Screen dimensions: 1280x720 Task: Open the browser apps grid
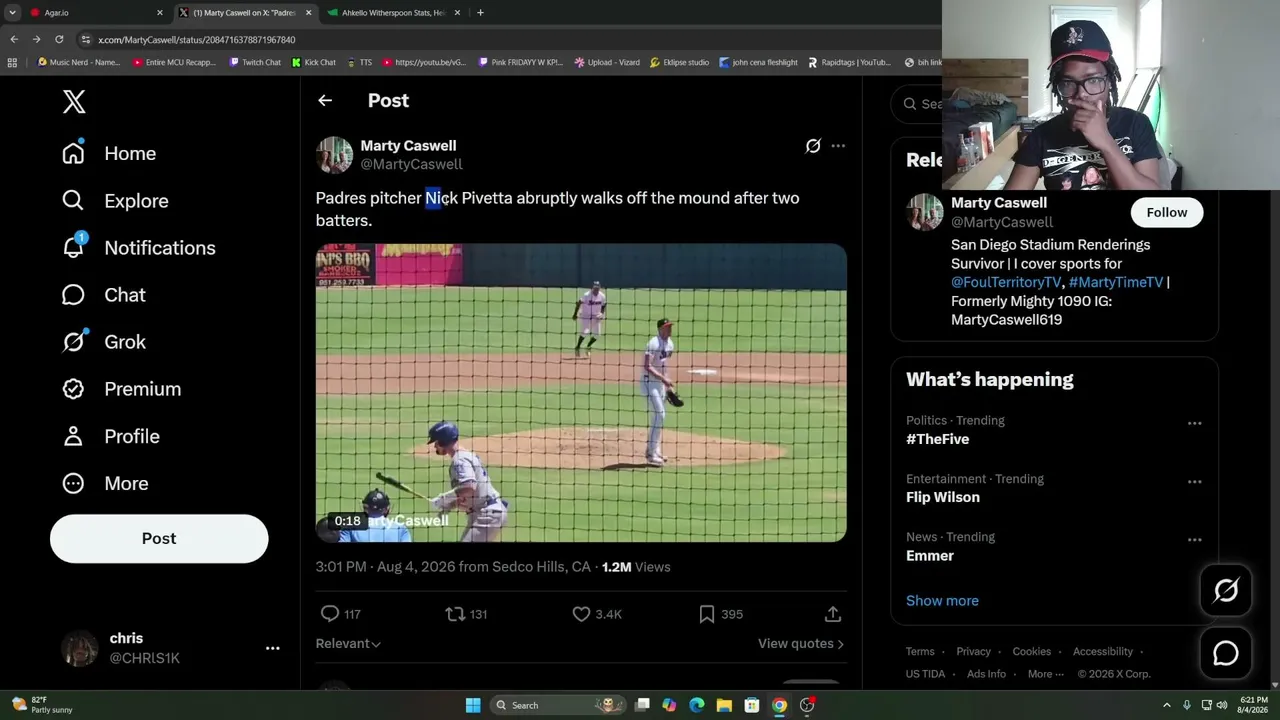point(12,62)
